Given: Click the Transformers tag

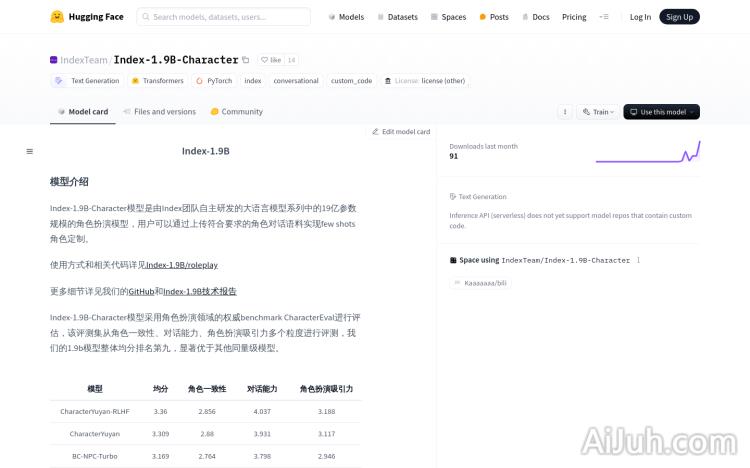Looking at the screenshot, I should (157, 81).
